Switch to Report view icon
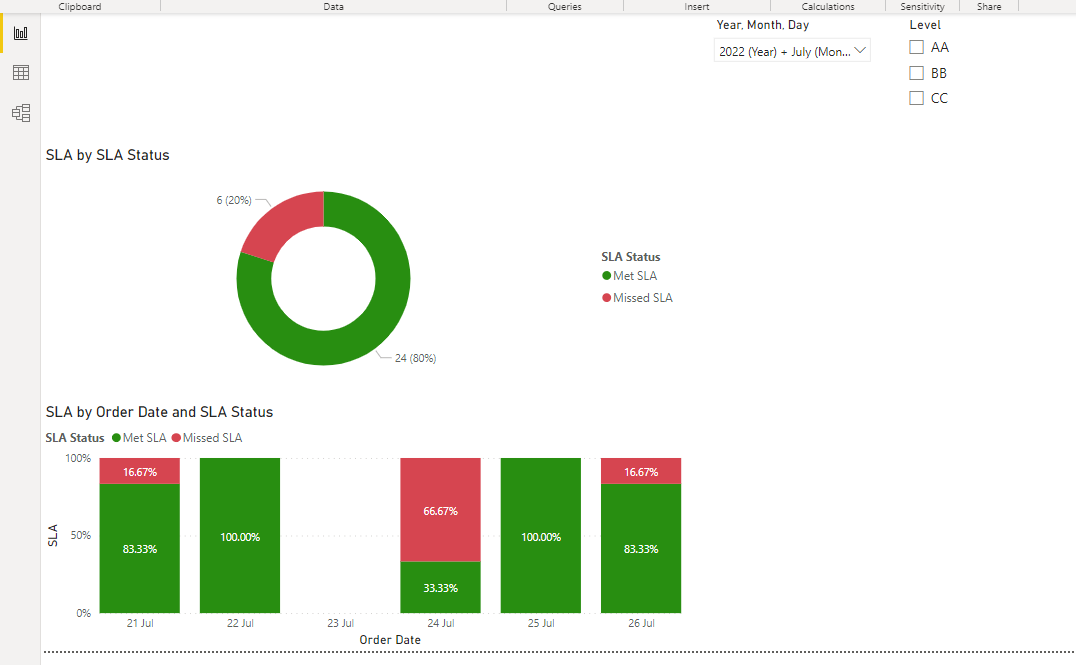Screen dimensions: 1076x665 click(21, 33)
